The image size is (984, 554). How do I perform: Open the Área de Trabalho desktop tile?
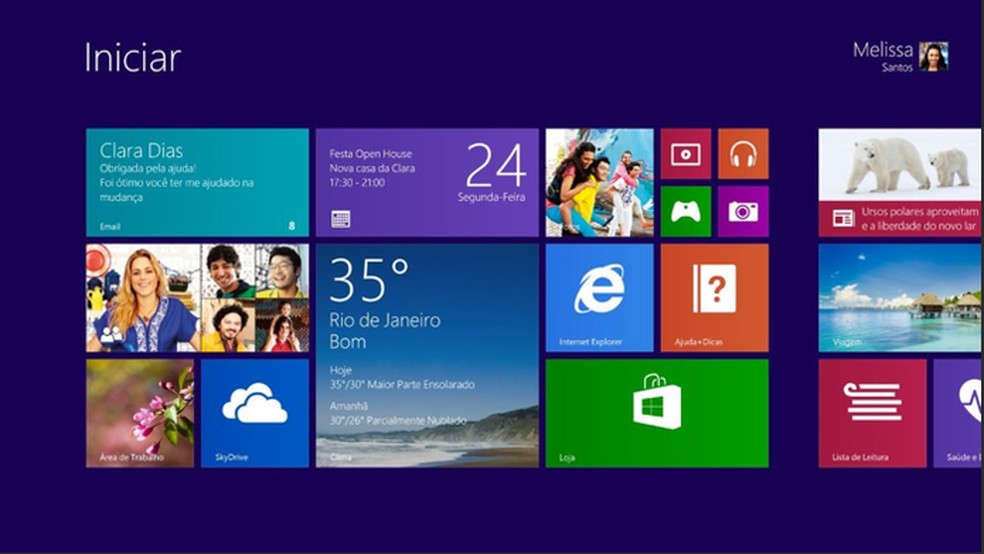[x=140, y=413]
